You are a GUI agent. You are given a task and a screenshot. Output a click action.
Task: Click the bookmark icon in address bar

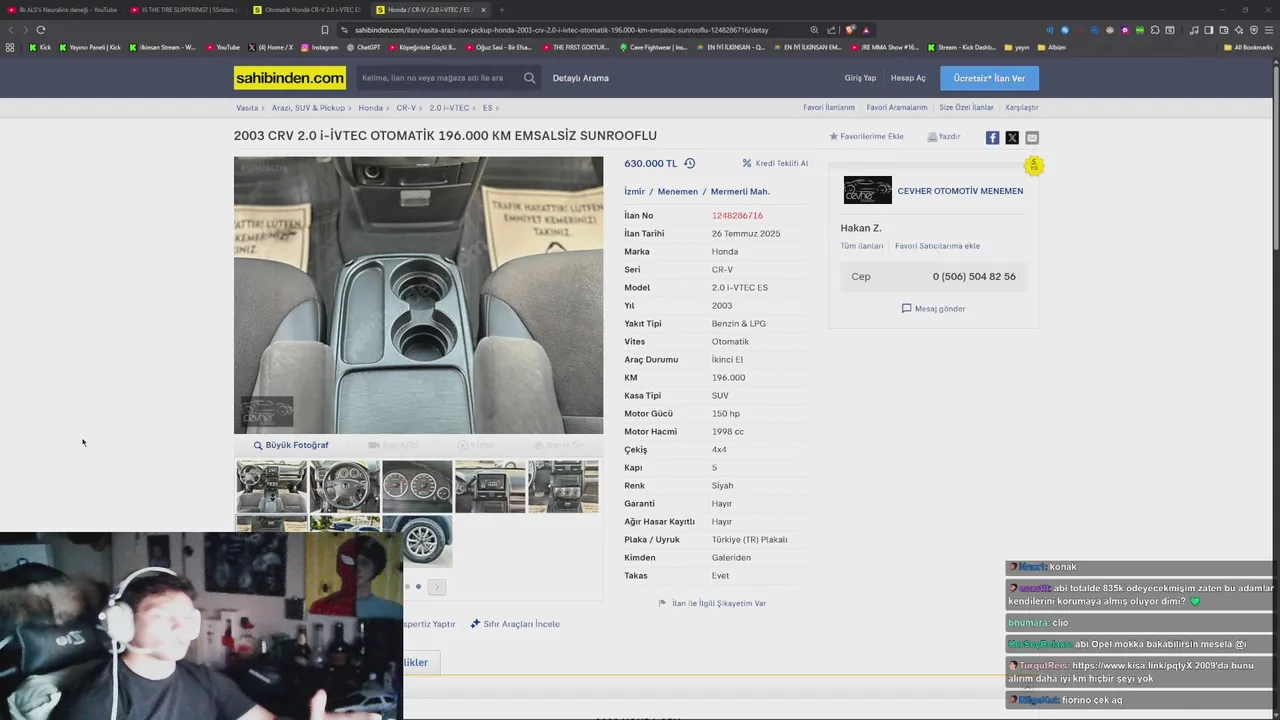point(324,30)
